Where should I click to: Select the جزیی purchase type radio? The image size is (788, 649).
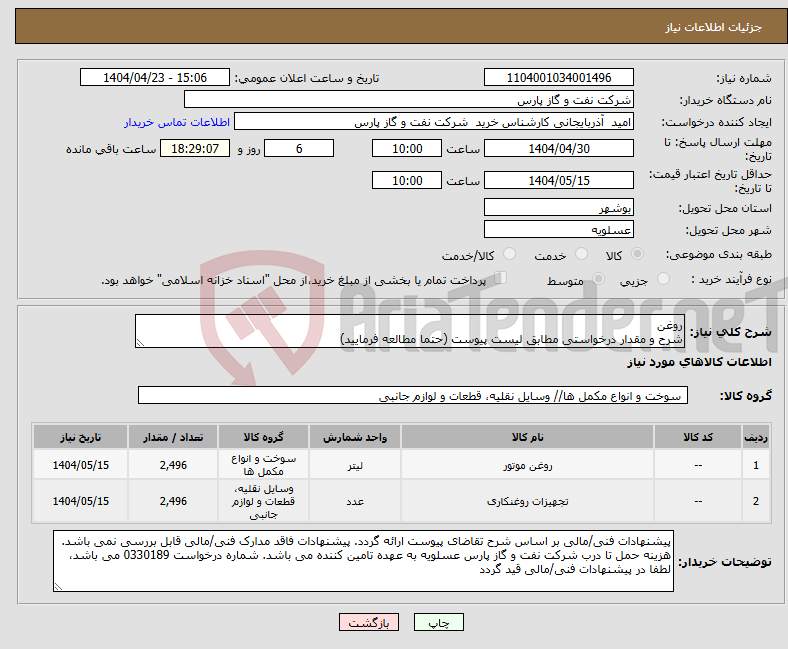pyautogui.click(x=663, y=279)
